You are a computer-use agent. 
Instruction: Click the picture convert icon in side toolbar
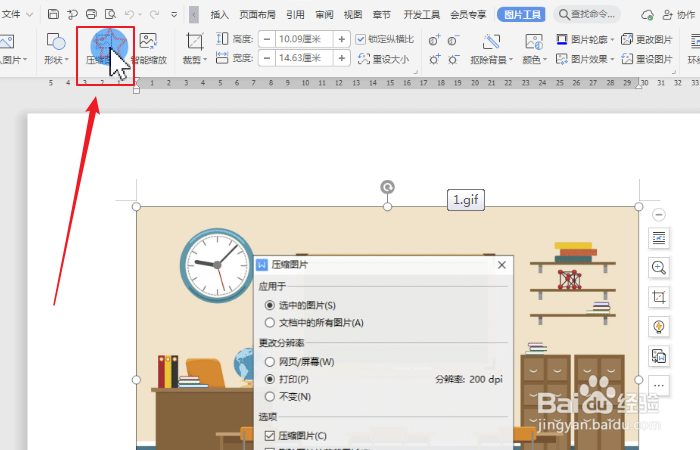point(659,356)
